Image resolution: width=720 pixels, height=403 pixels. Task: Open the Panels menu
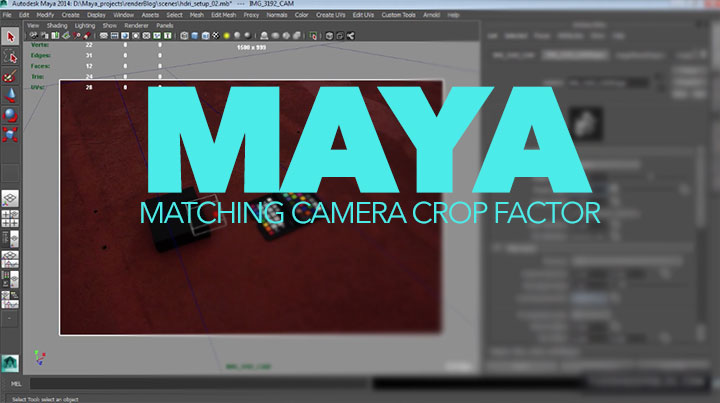coord(165,26)
